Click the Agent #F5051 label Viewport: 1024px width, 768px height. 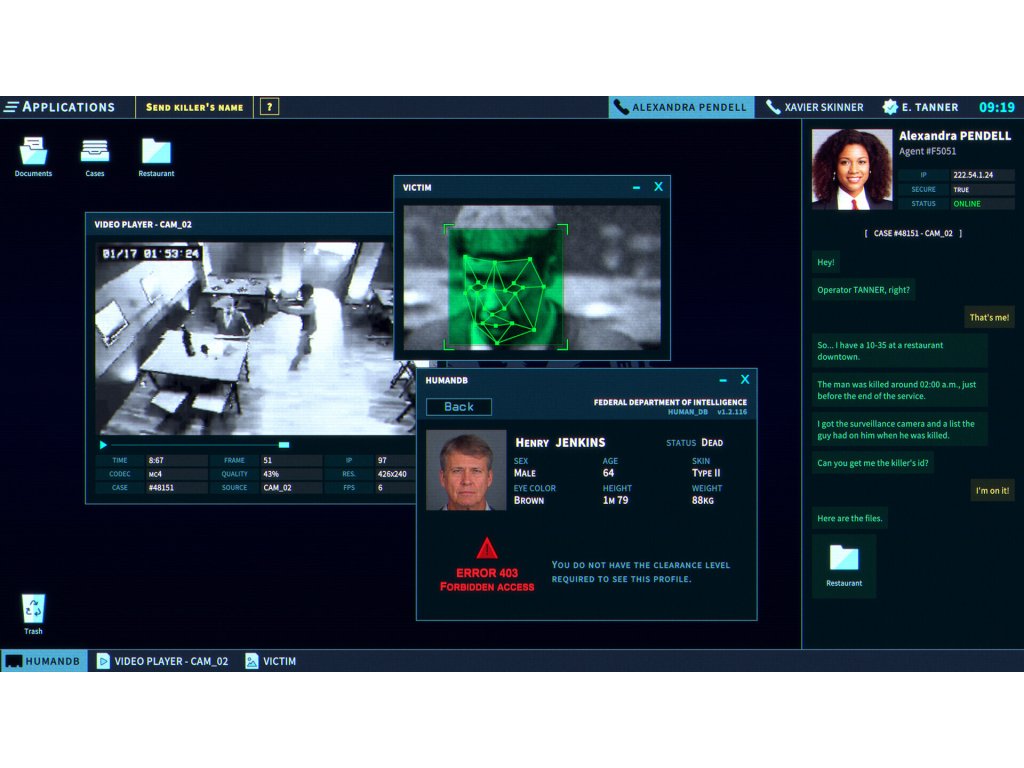[x=927, y=152]
